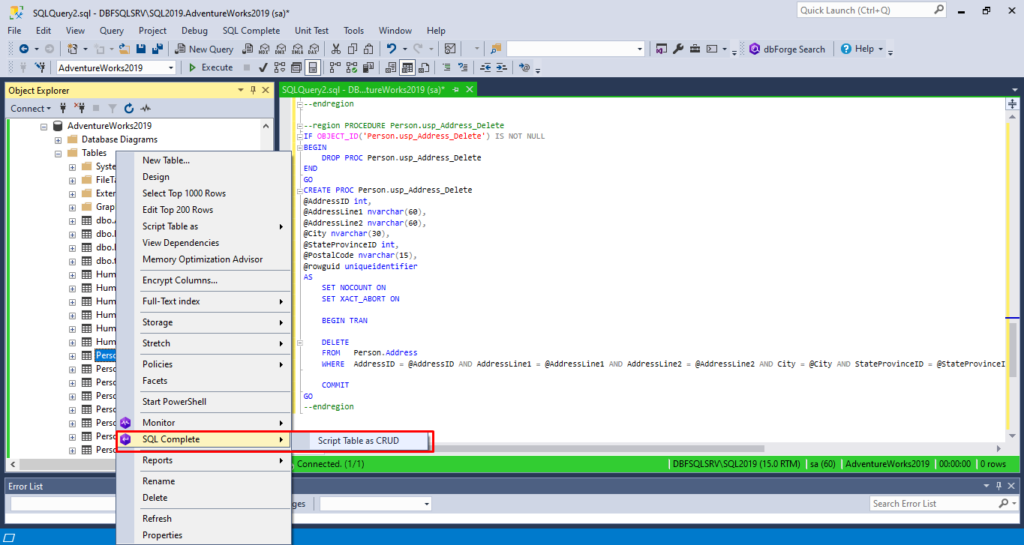
Task: Click the Cut scissors icon
Action: [x=336, y=49]
